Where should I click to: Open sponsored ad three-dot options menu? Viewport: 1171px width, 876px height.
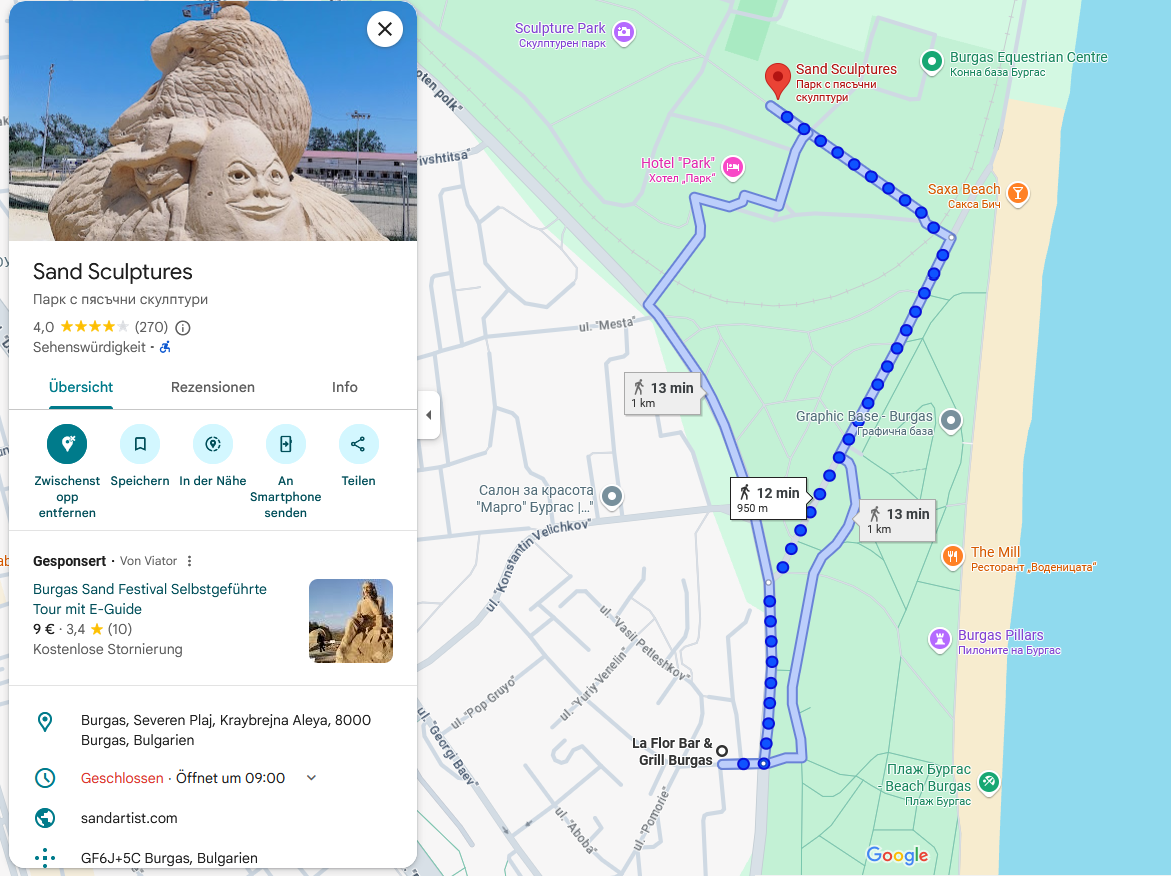point(190,561)
